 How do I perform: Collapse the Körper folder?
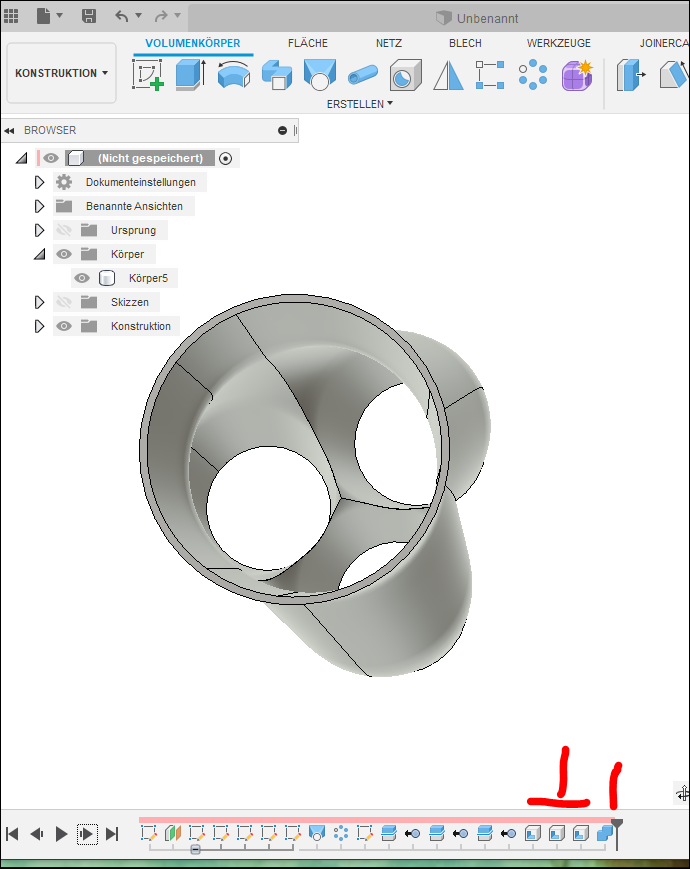tap(39, 254)
